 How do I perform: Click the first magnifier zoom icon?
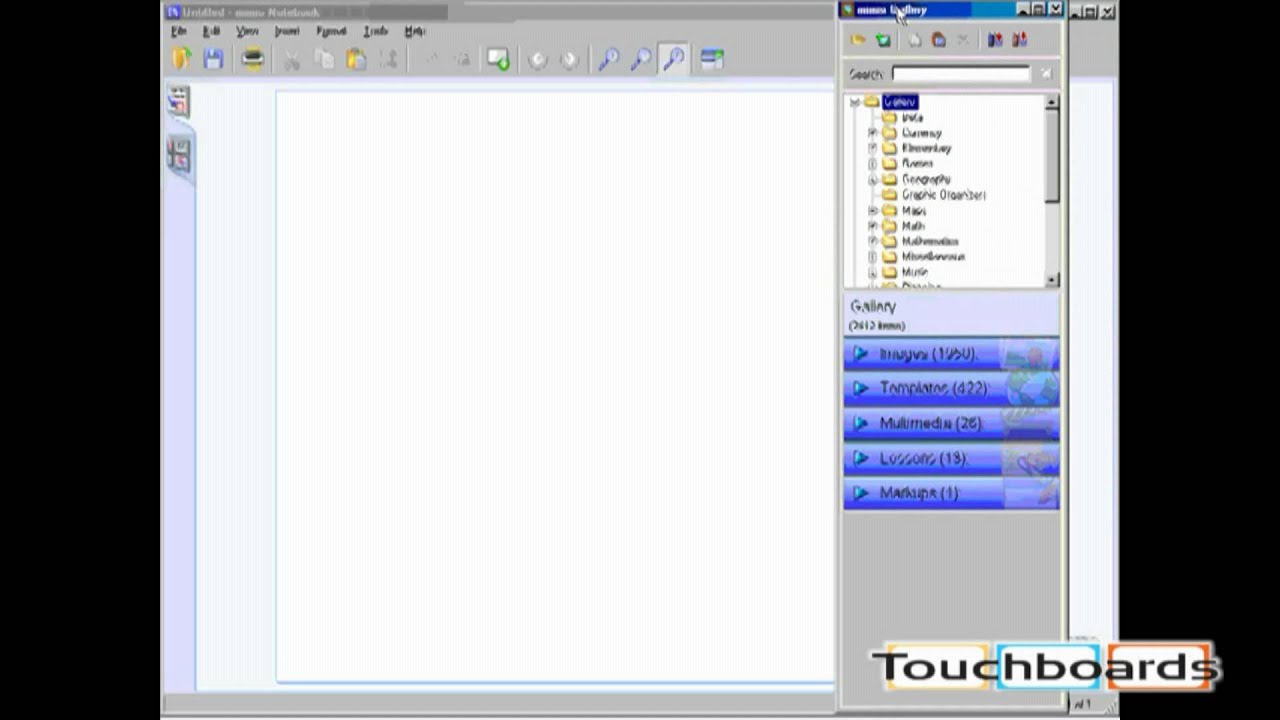pos(608,60)
